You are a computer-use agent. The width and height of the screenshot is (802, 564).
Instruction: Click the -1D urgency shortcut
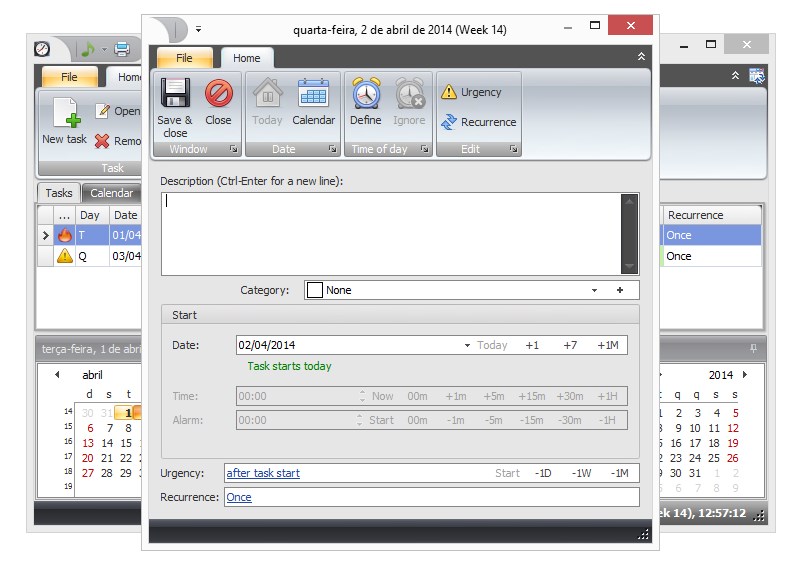543,473
